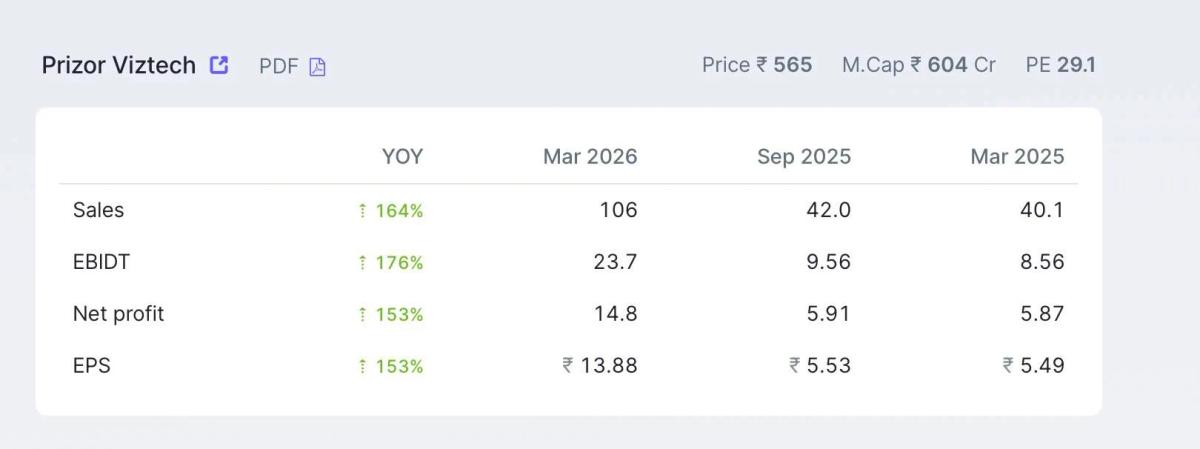
Task: Click the Sales row label
Action: [x=98, y=210]
